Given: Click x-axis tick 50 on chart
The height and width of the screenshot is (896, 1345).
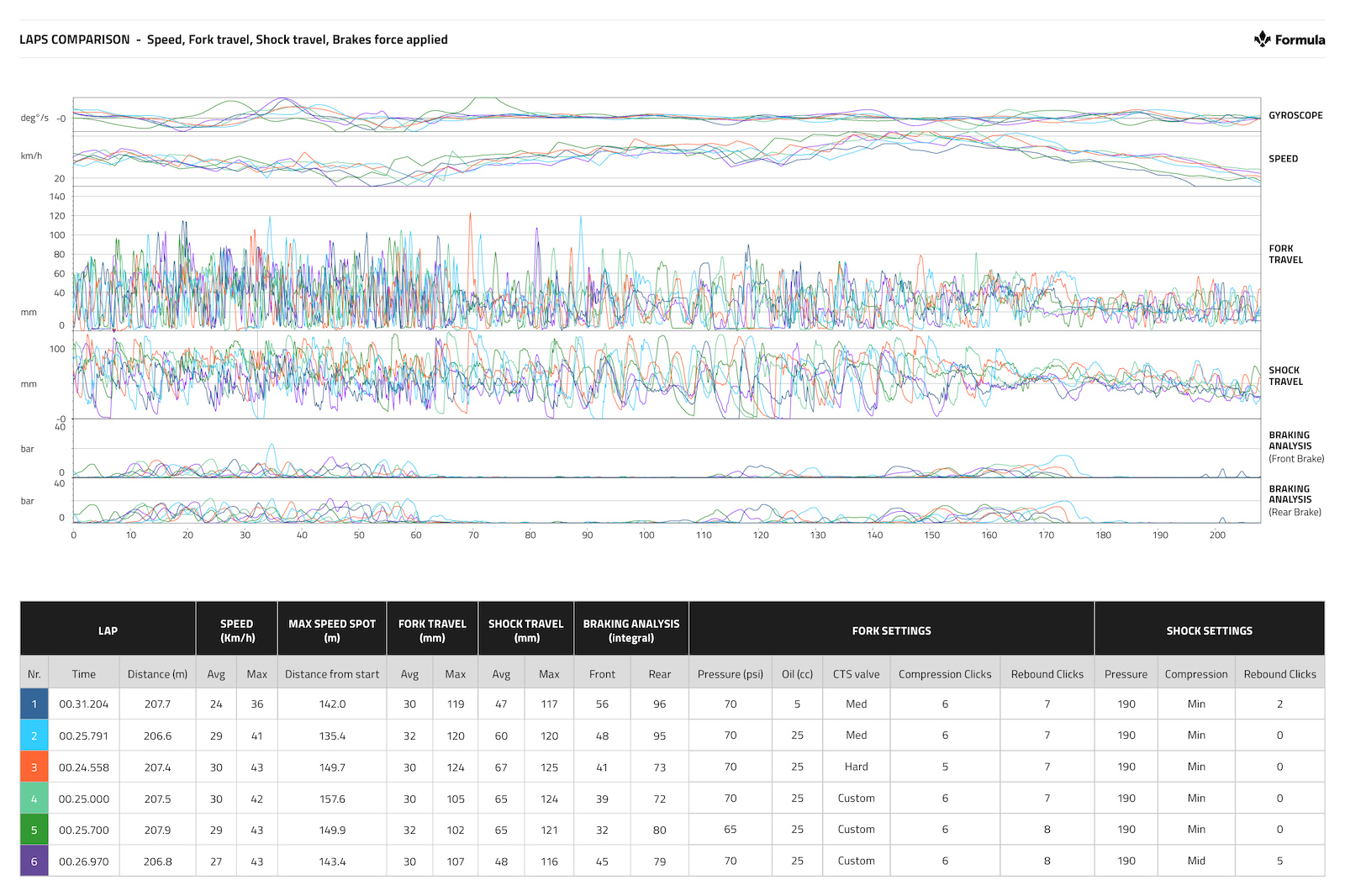Looking at the screenshot, I should (x=359, y=535).
